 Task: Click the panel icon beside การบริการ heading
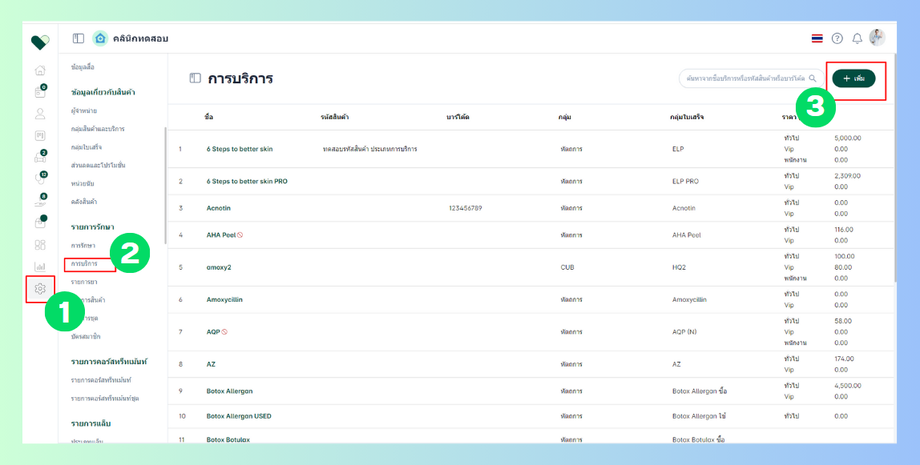195,78
